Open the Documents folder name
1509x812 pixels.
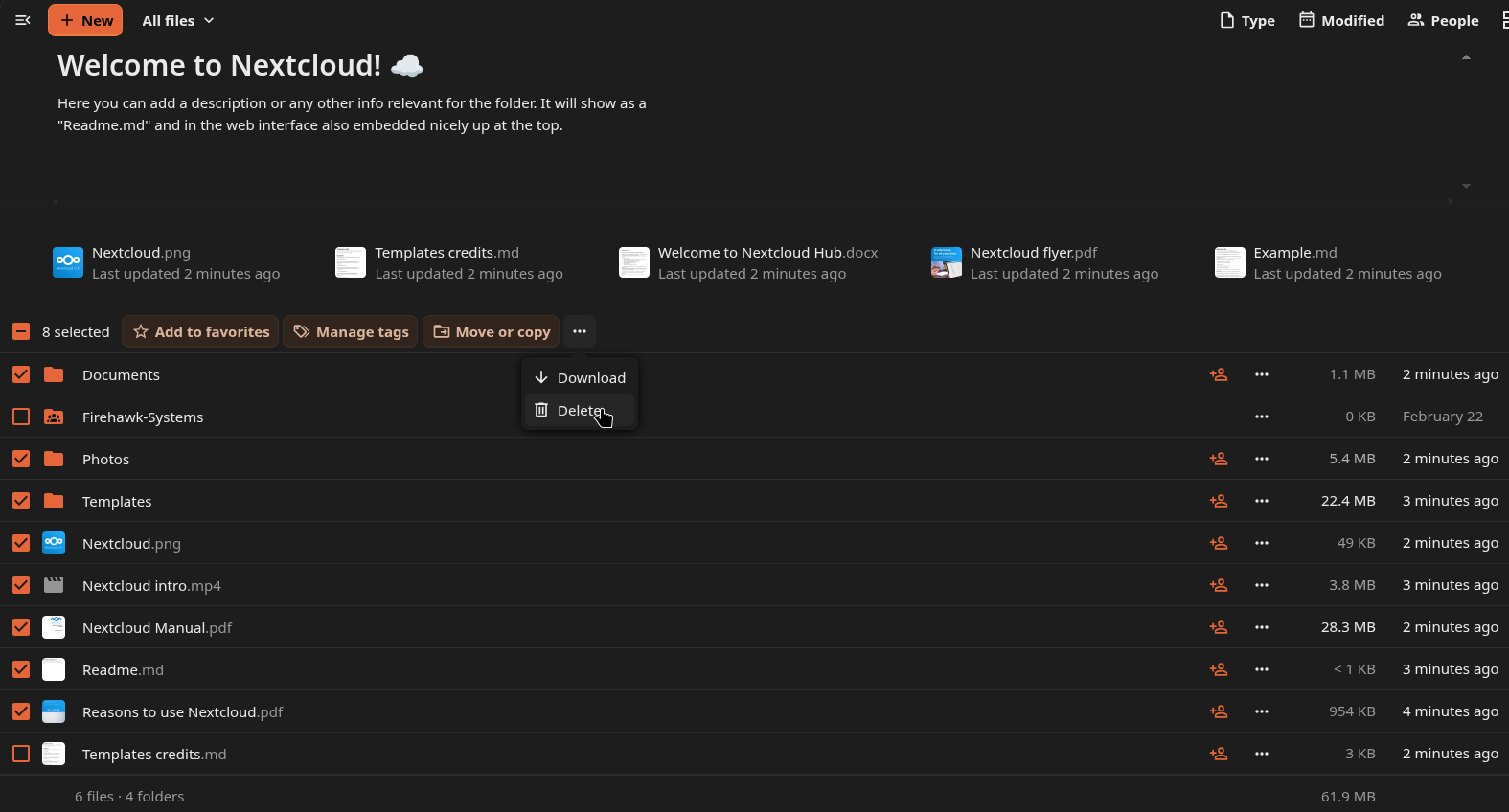click(121, 374)
